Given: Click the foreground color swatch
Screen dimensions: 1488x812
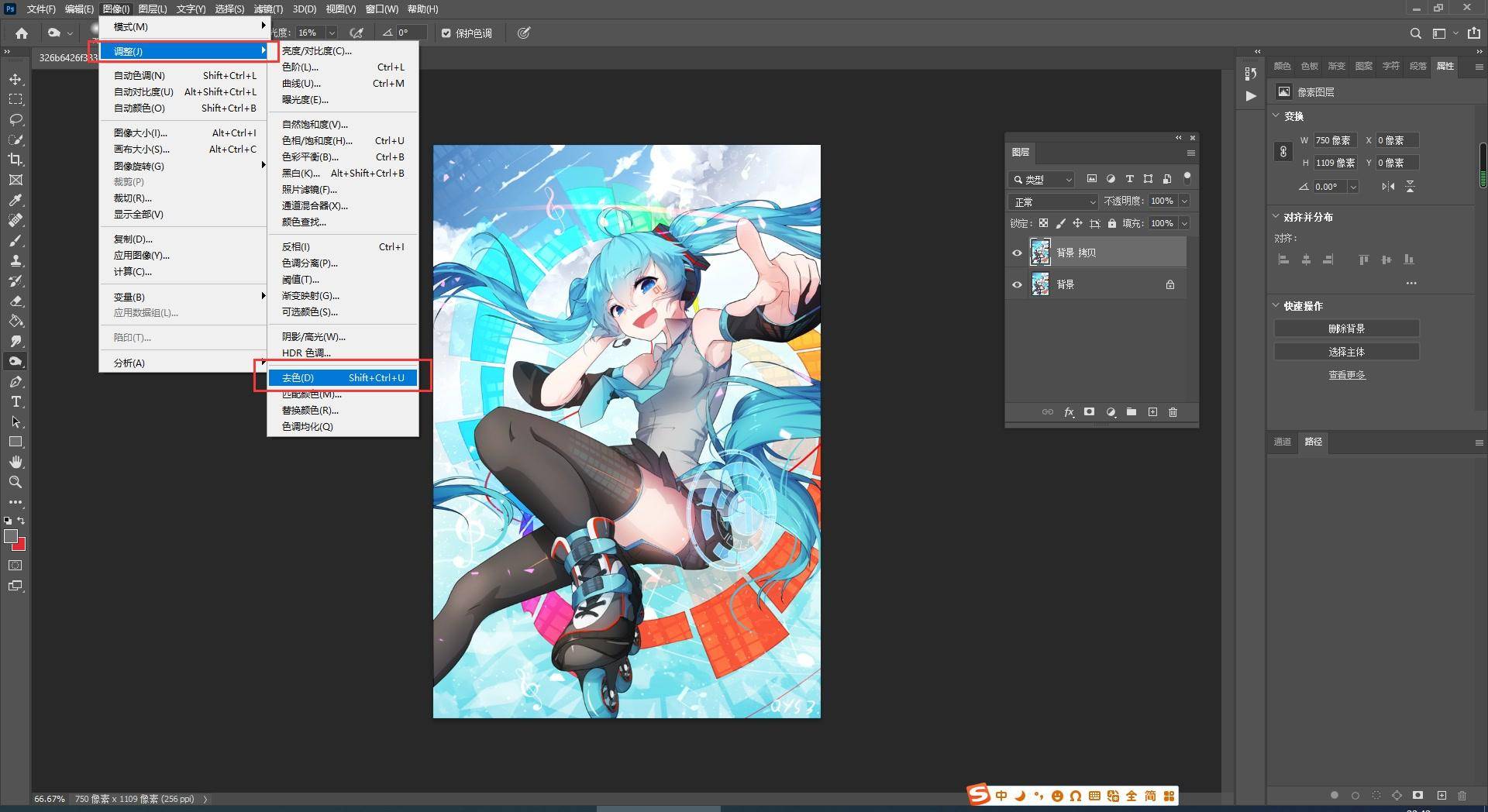Looking at the screenshot, I should pyautogui.click(x=11, y=536).
